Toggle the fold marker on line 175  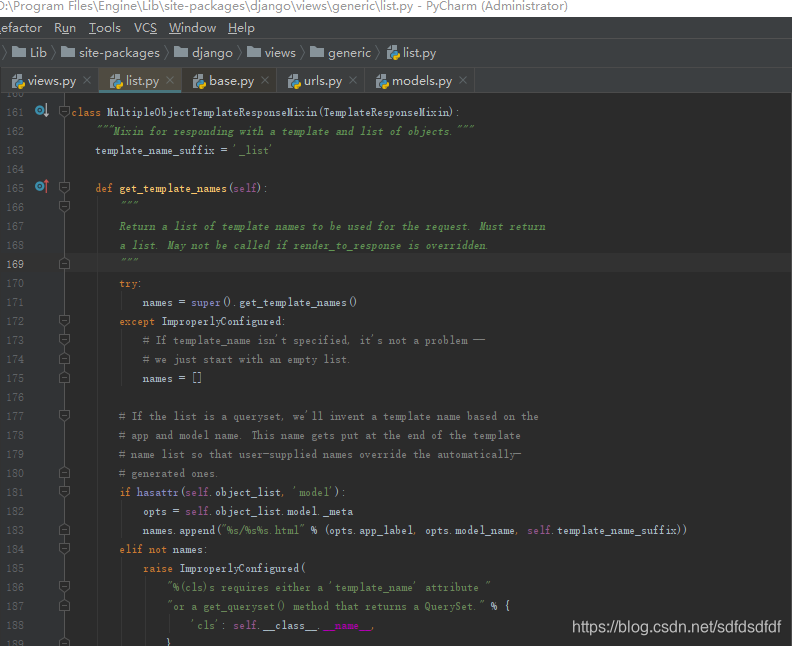[64, 378]
